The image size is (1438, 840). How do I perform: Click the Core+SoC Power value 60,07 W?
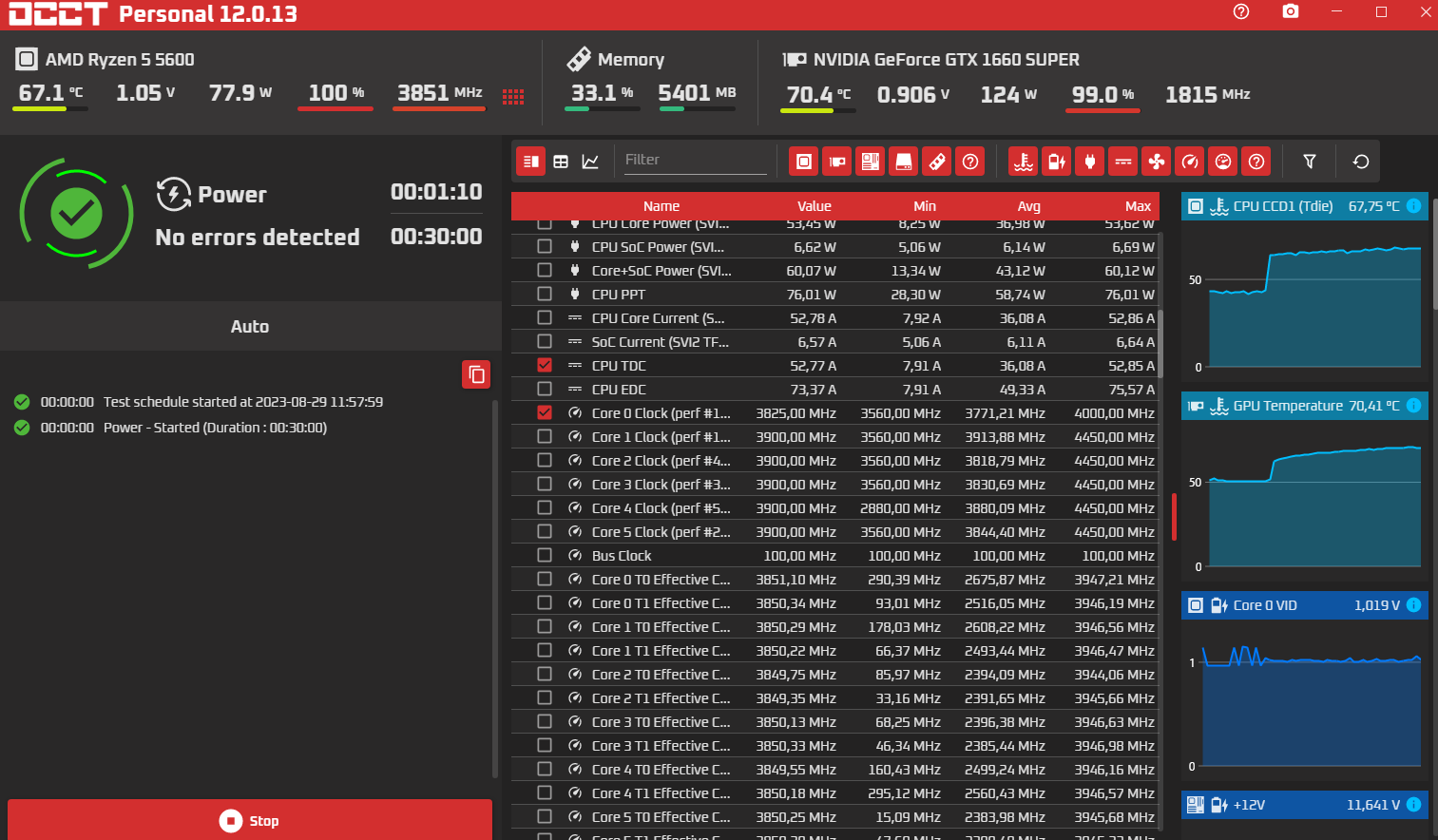(811, 271)
